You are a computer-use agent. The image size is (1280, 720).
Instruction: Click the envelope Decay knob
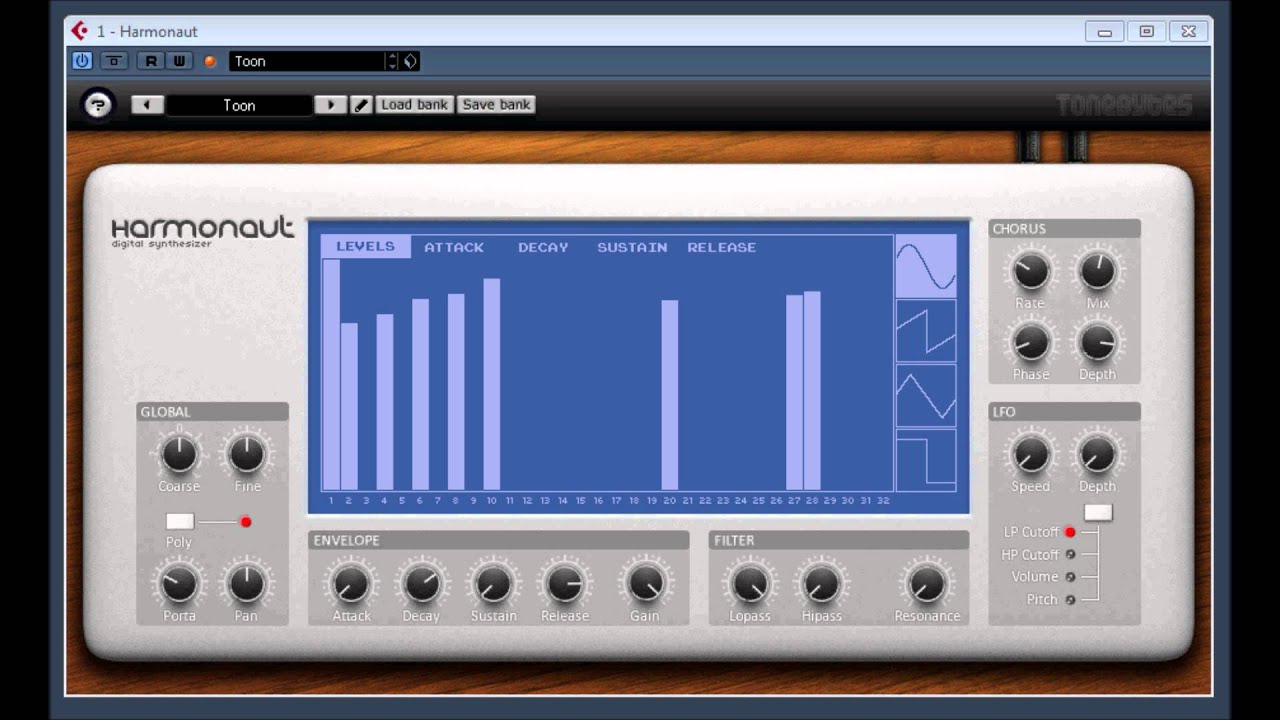[421, 584]
